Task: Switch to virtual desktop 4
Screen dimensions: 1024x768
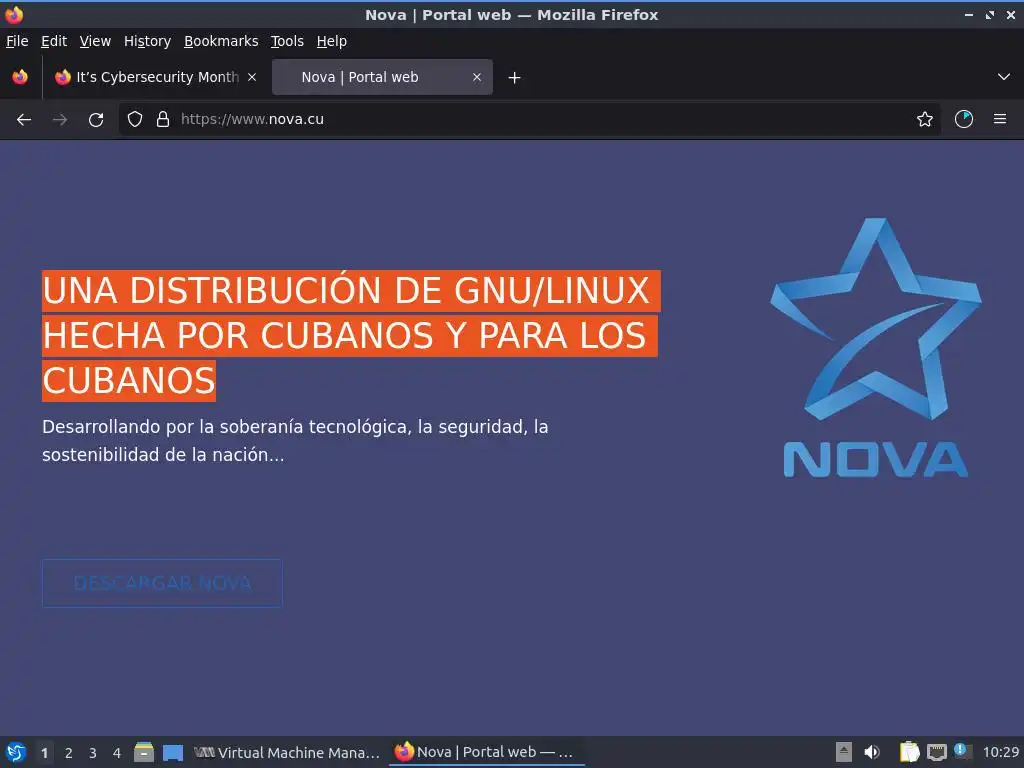Action: tap(117, 753)
